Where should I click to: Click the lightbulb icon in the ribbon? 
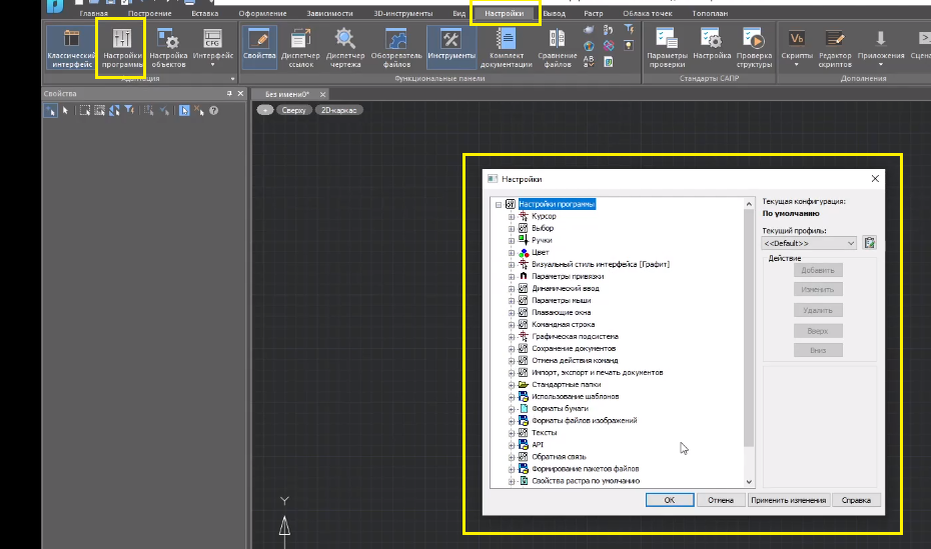[x=629, y=46]
